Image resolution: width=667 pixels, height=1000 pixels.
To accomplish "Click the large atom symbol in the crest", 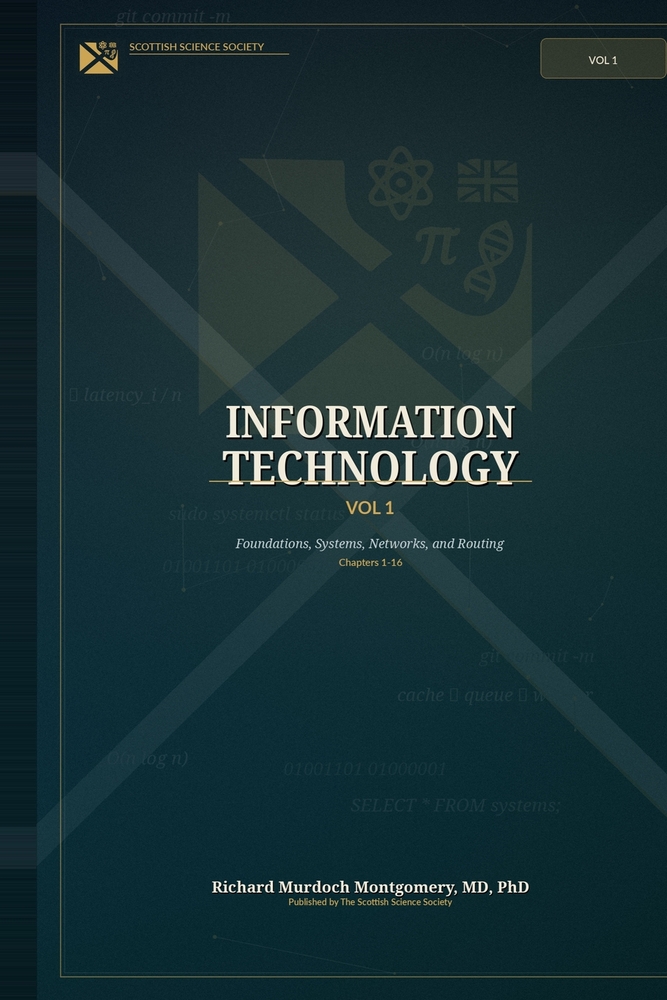I will (400, 183).
